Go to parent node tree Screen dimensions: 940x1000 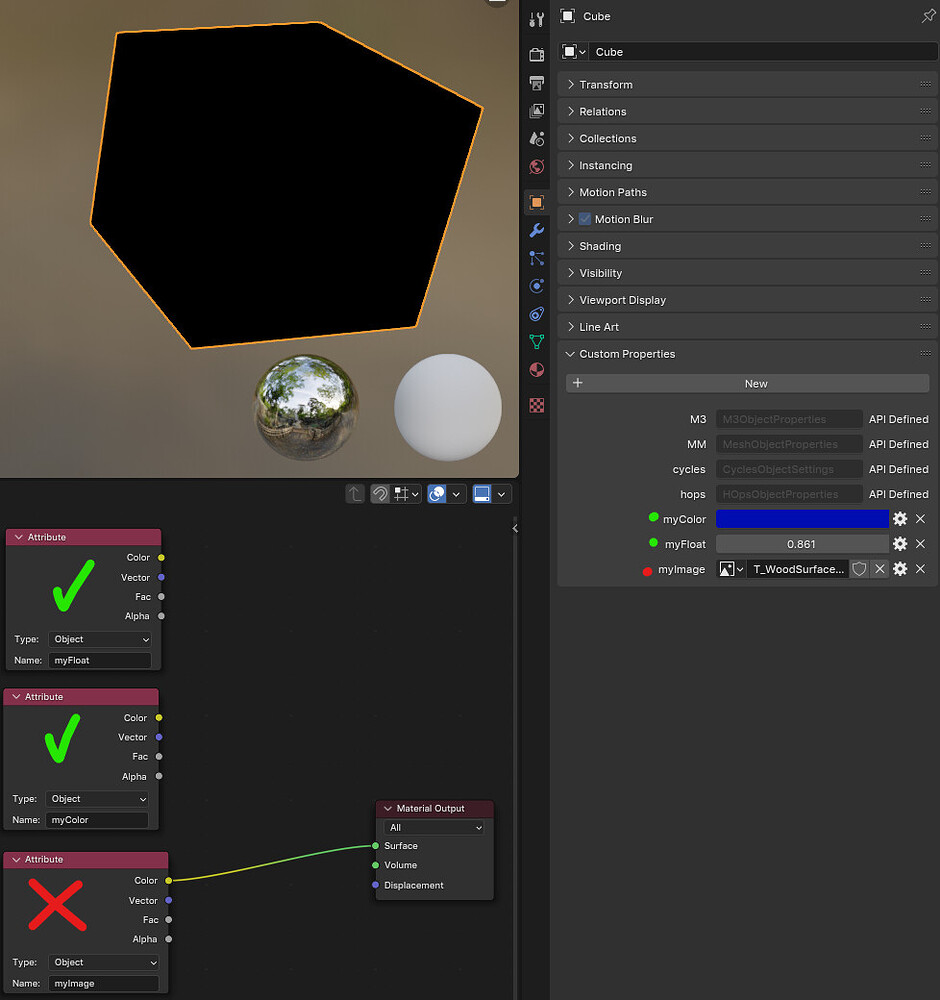click(x=355, y=494)
